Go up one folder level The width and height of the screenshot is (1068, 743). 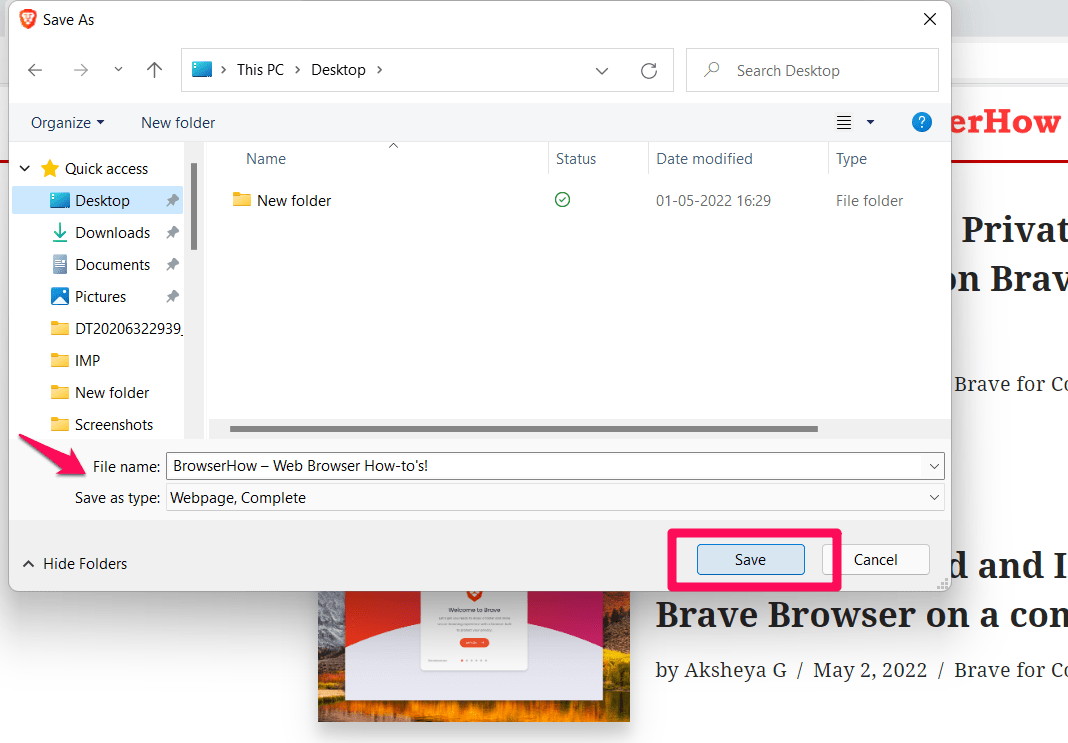155,70
